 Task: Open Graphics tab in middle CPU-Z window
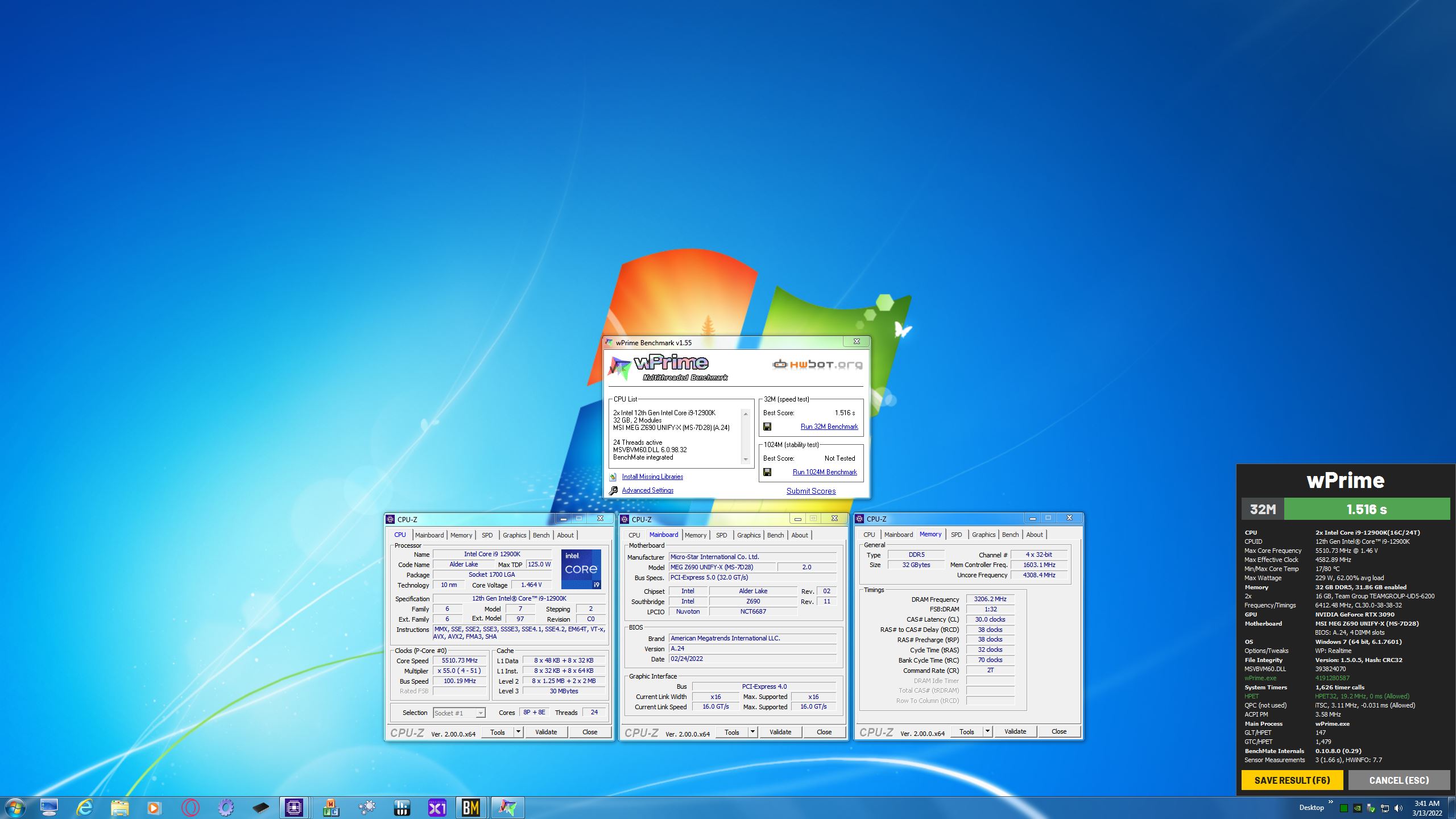(748, 535)
